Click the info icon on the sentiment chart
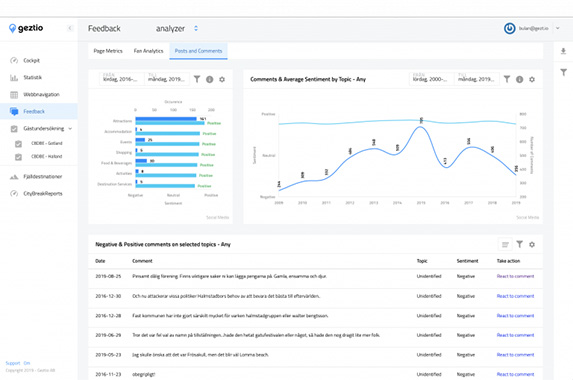573x380 pixels. [519, 79]
